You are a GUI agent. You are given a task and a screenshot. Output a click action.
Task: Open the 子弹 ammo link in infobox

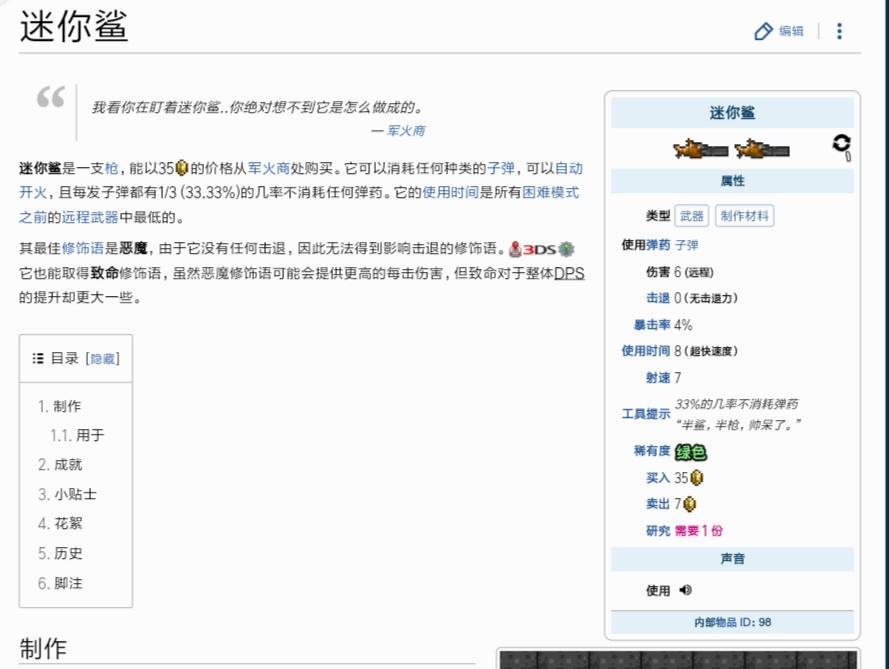687,245
